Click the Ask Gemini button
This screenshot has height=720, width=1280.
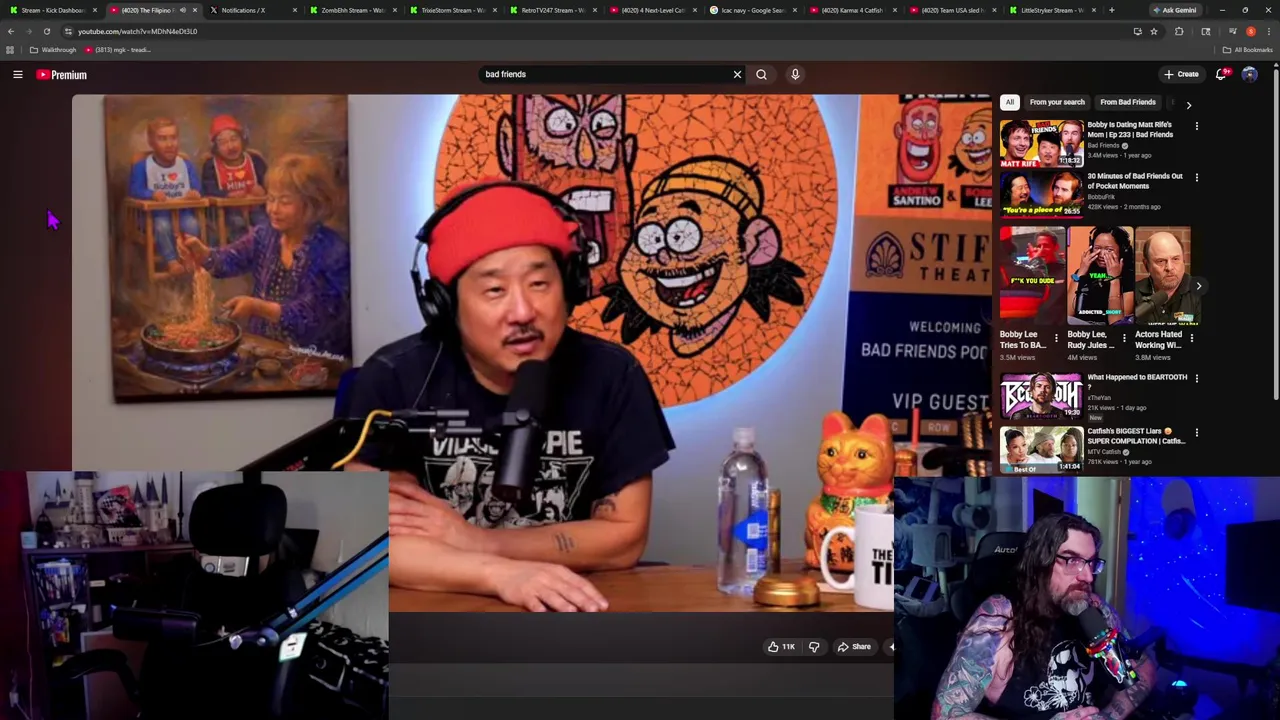(1174, 10)
